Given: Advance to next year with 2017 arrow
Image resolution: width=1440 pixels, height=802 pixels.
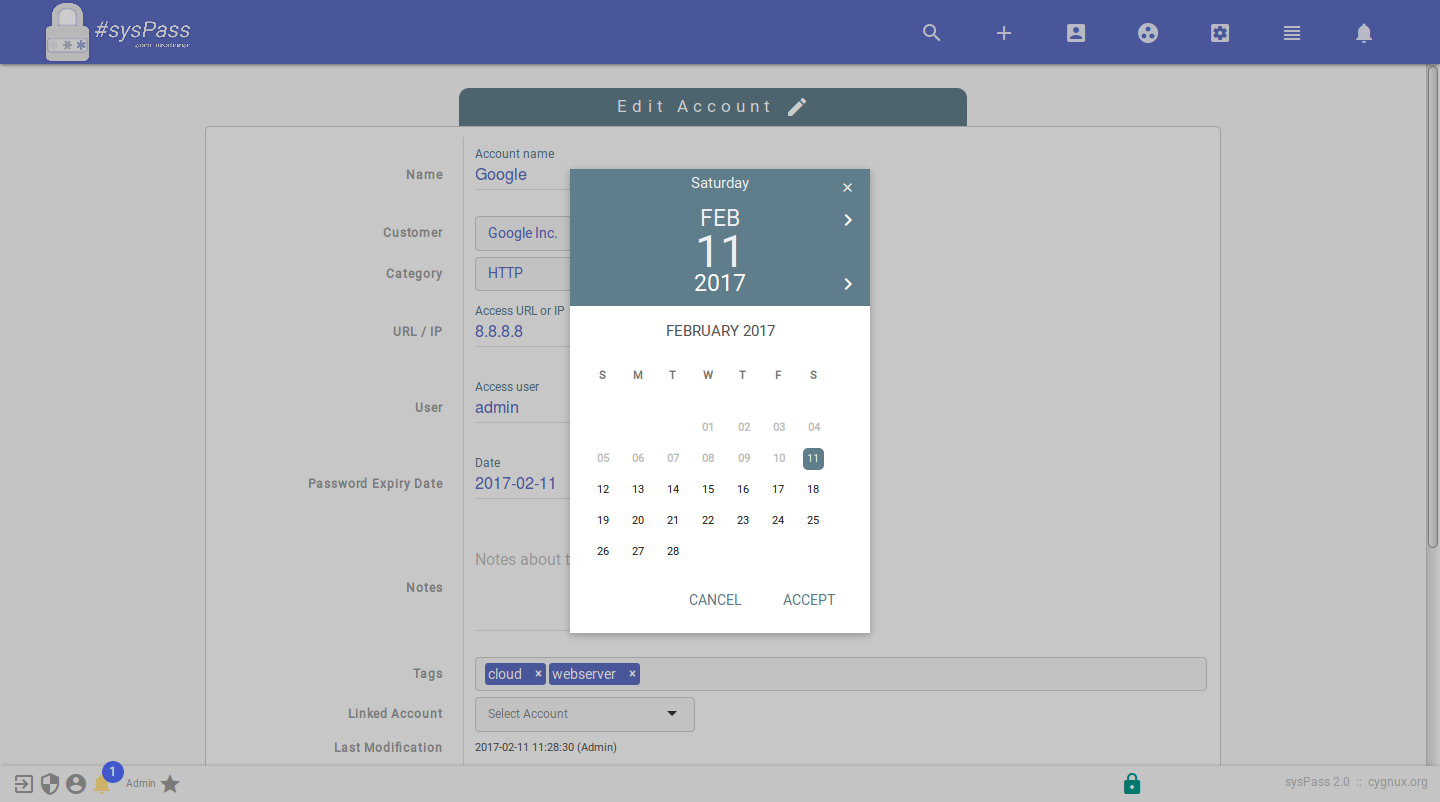Looking at the screenshot, I should click(848, 284).
